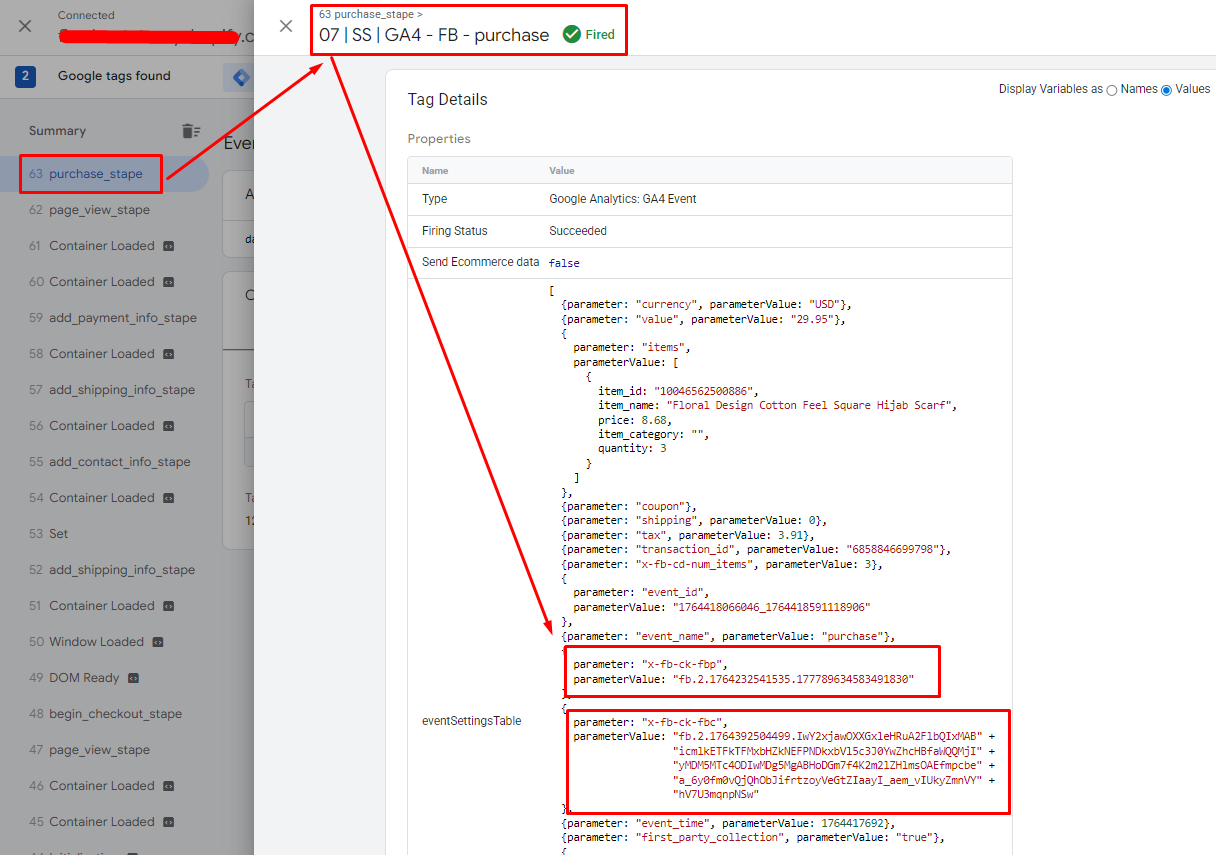Click the code icon beside 61 Container Loaded

pos(169,246)
